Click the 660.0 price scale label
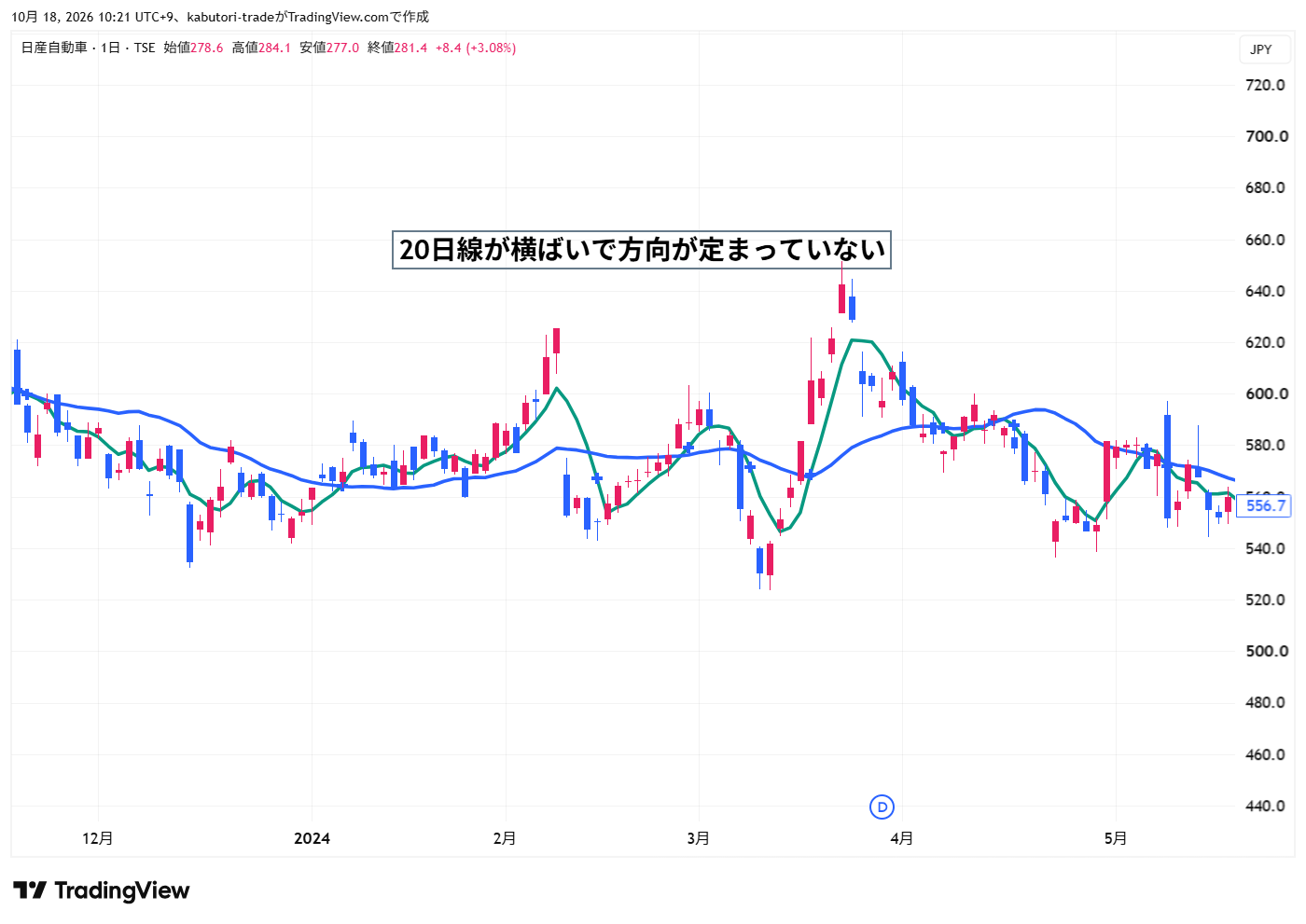Screen dimensions: 1306x924 pos(1266,240)
